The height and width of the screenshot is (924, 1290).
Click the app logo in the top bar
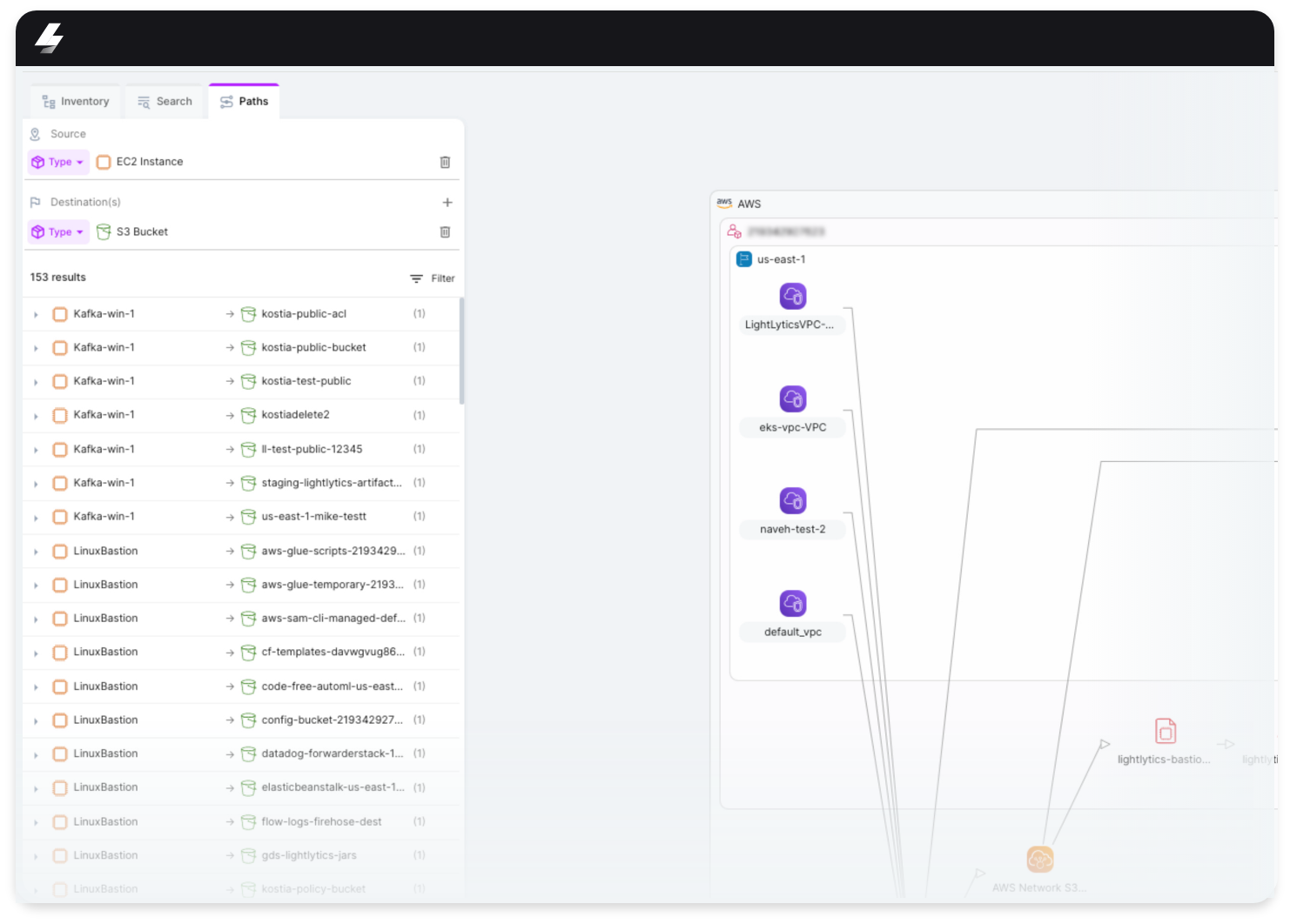50,38
